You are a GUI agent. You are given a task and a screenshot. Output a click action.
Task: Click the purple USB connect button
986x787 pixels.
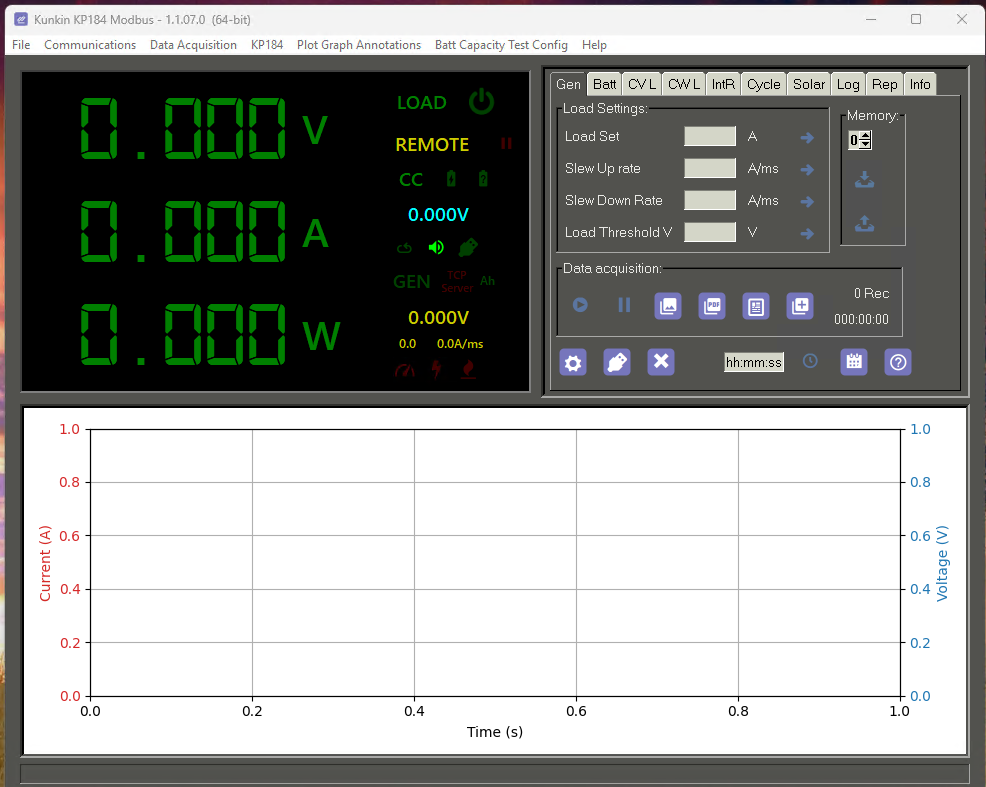coord(617,362)
